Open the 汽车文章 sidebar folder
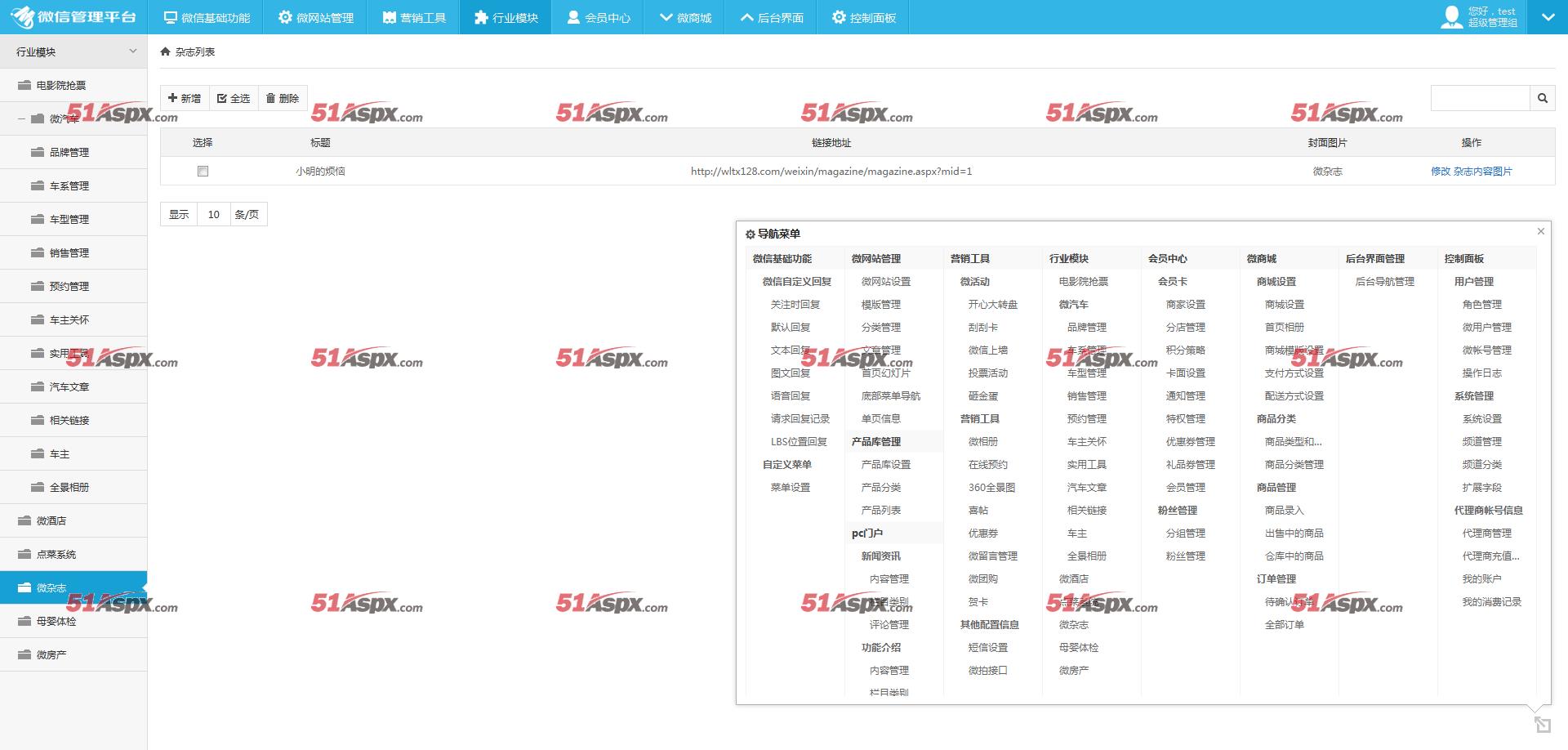Image resolution: width=1568 pixels, height=750 pixels. point(73,386)
